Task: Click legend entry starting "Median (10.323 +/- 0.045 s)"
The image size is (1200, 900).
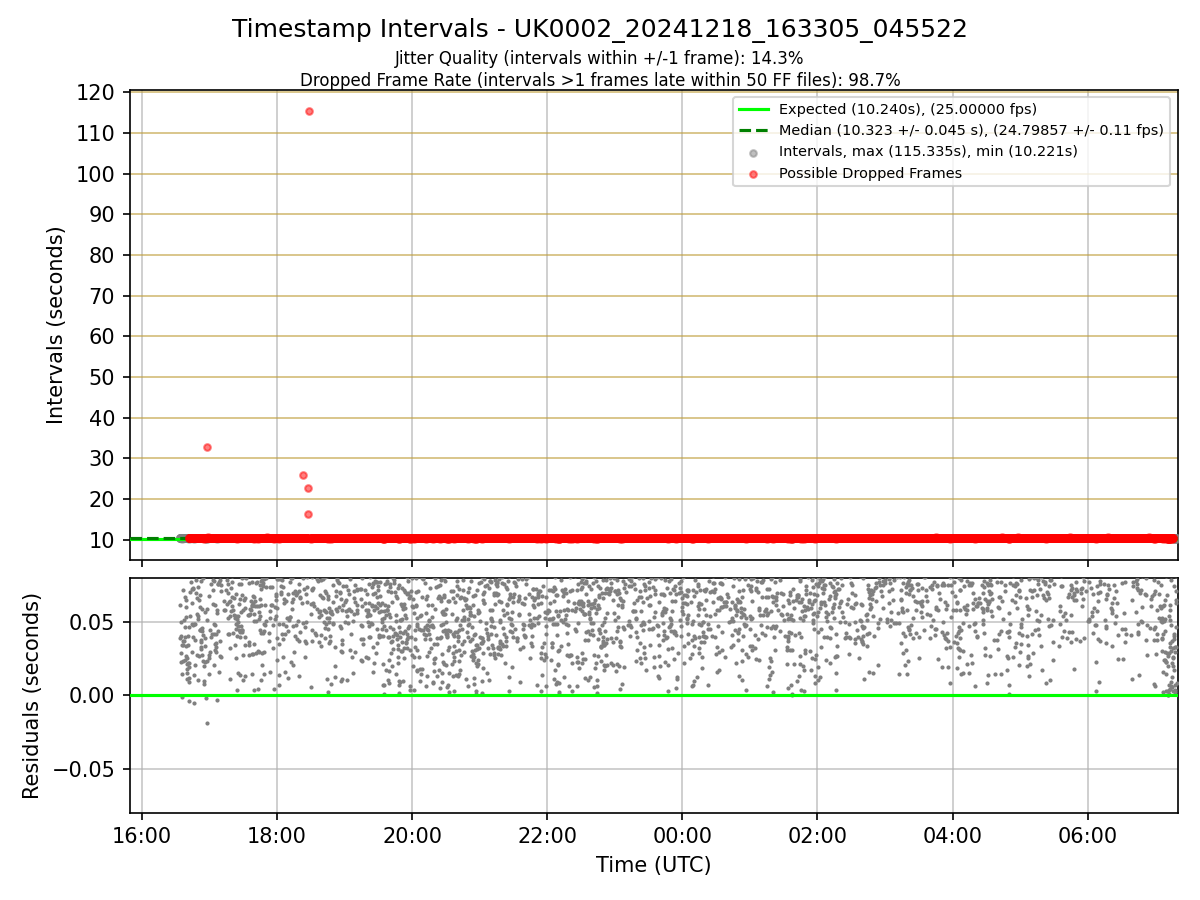Action: (971, 130)
